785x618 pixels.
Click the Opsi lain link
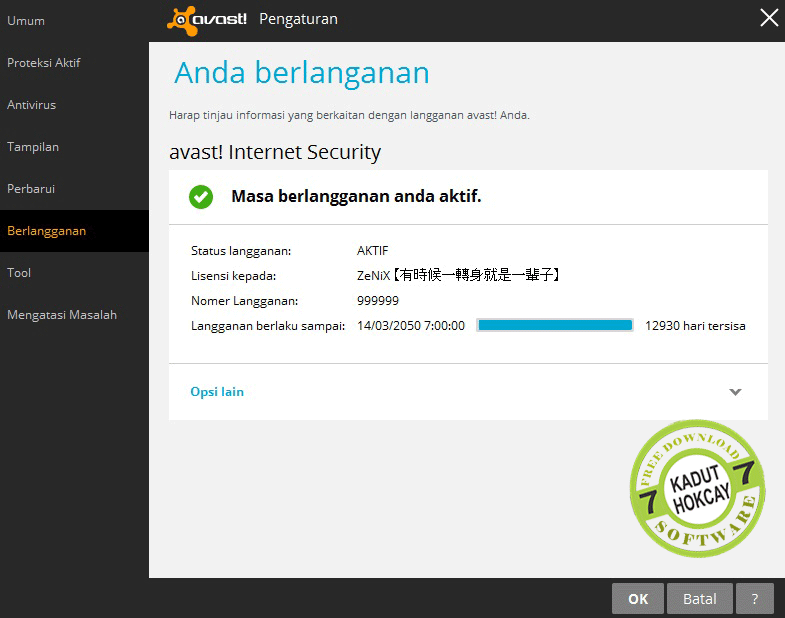[217, 392]
